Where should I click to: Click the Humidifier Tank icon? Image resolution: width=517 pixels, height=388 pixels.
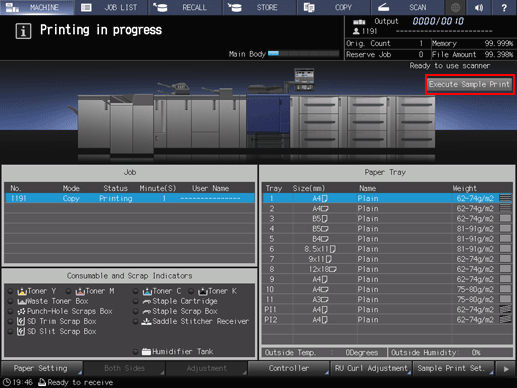coord(146,351)
